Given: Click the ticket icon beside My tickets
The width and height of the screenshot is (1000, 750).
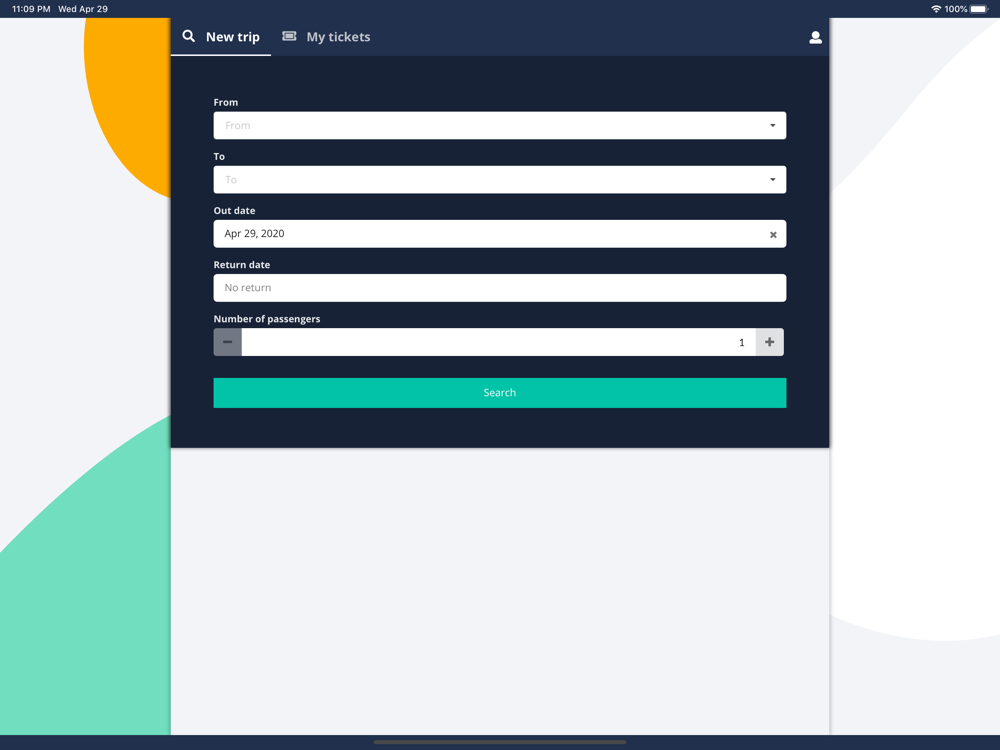Looking at the screenshot, I should tap(290, 36).
